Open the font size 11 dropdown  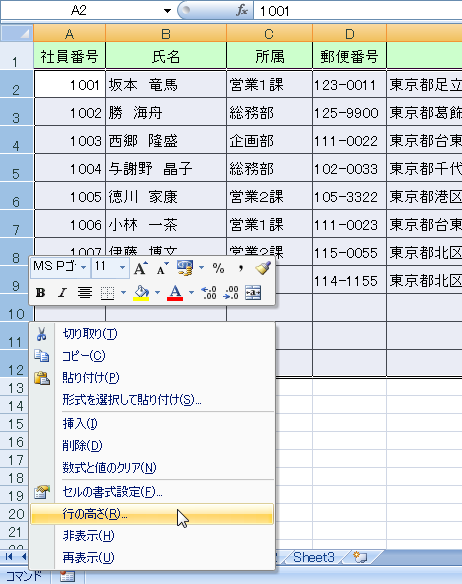[x=122, y=267]
